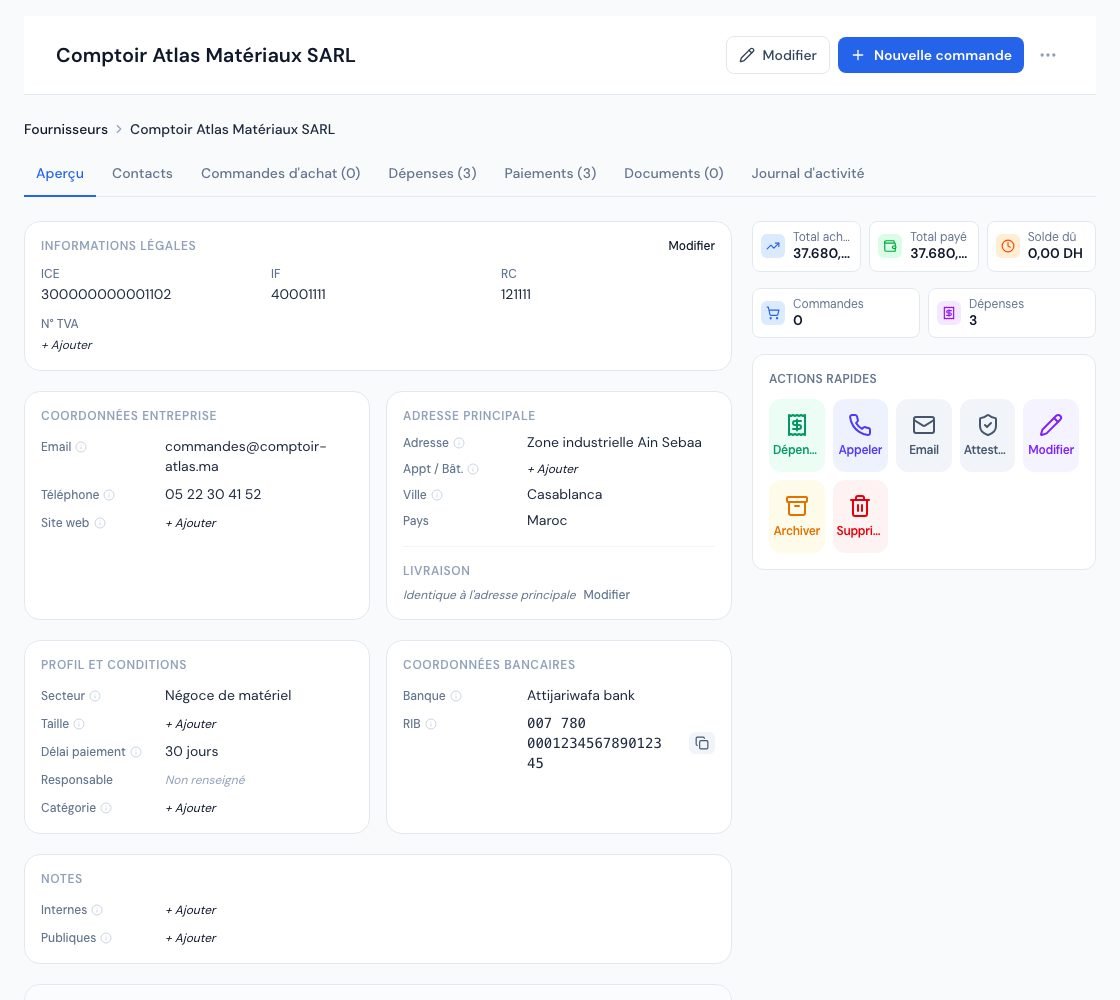Add a Taille value

tap(191, 724)
